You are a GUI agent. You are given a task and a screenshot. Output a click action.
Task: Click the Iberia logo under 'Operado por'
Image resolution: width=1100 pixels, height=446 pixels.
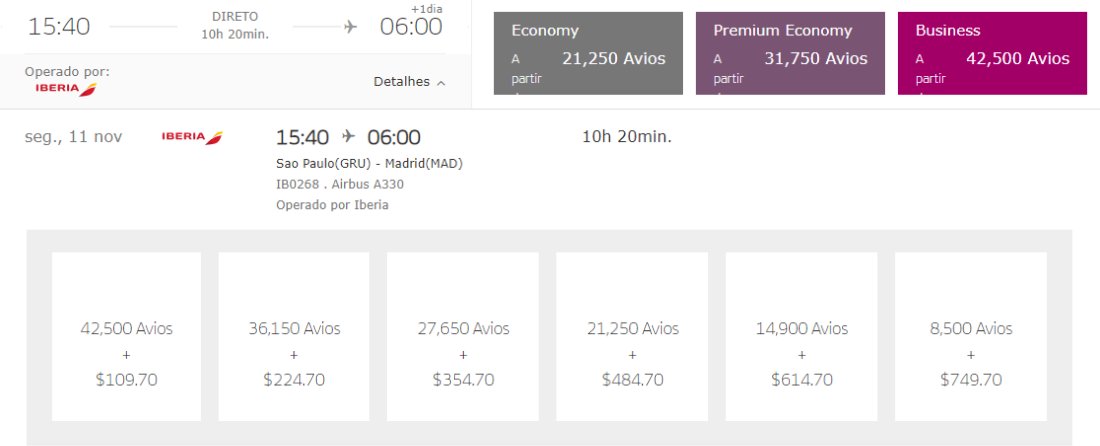(65, 89)
